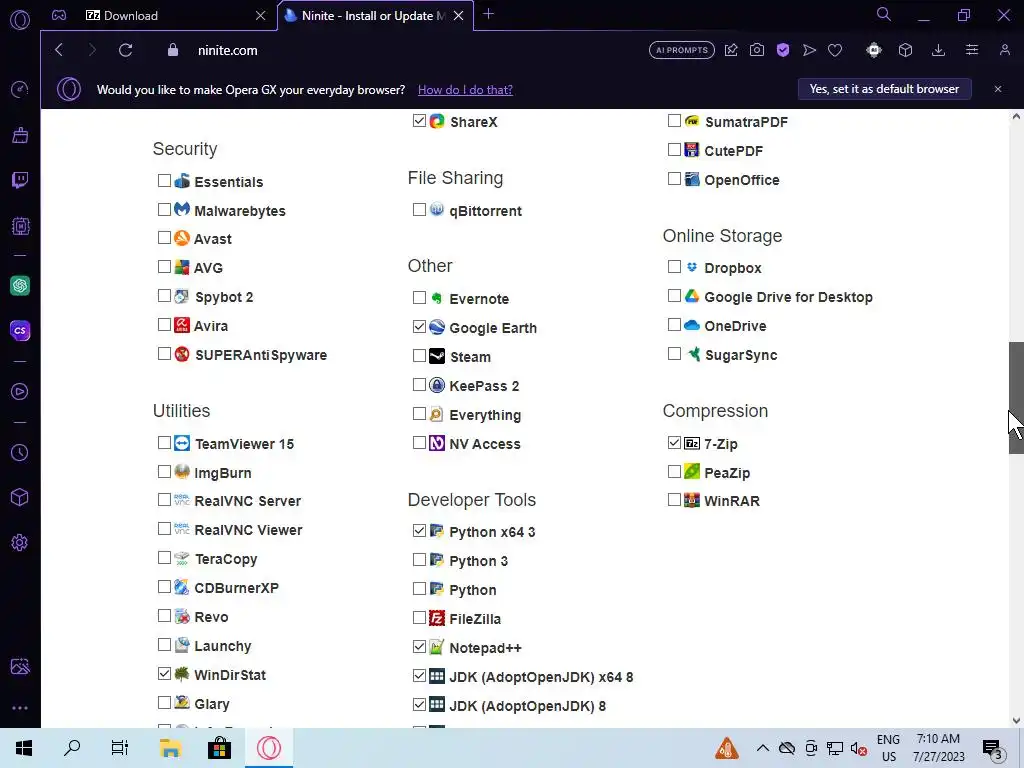Click the SumatraPDF label

(x=746, y=122)
